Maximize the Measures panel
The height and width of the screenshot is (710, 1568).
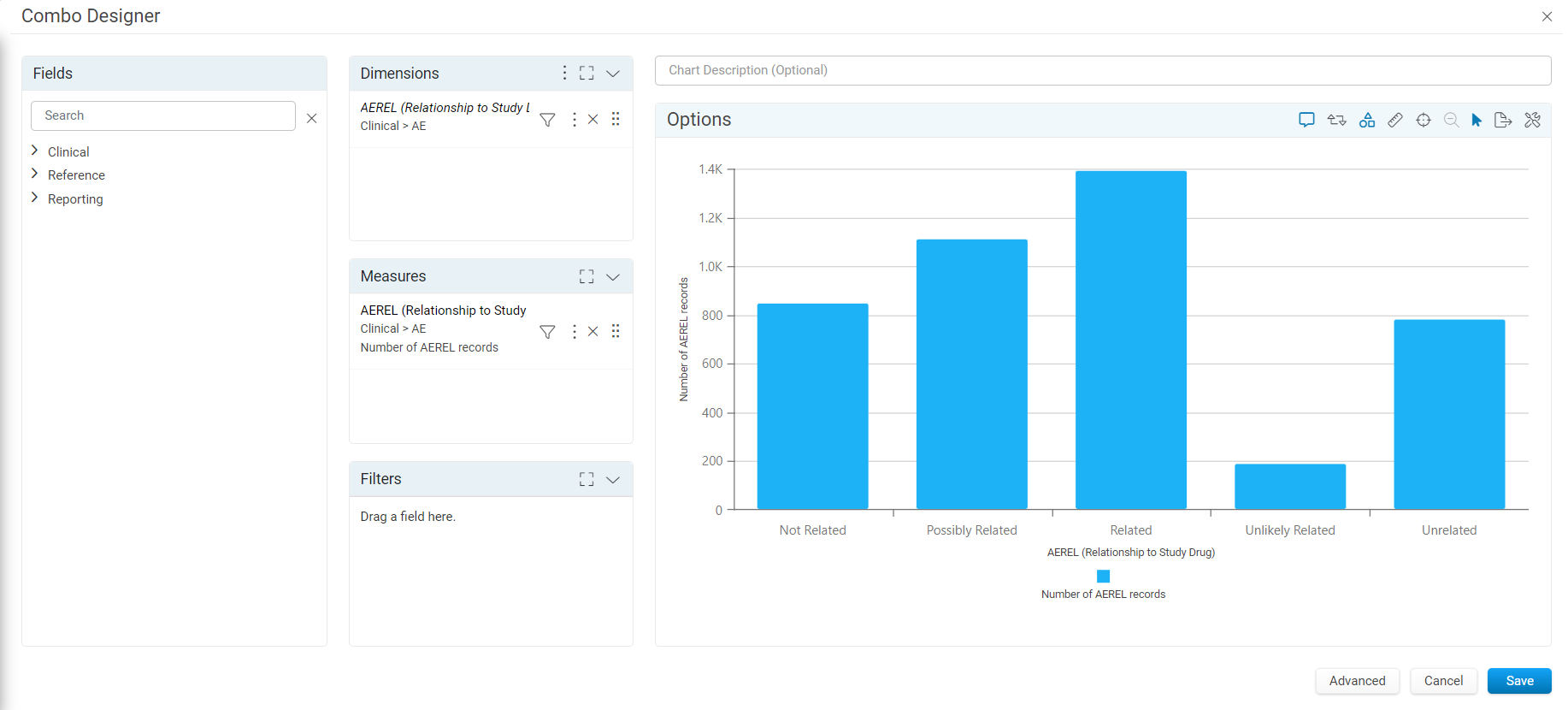587,276
